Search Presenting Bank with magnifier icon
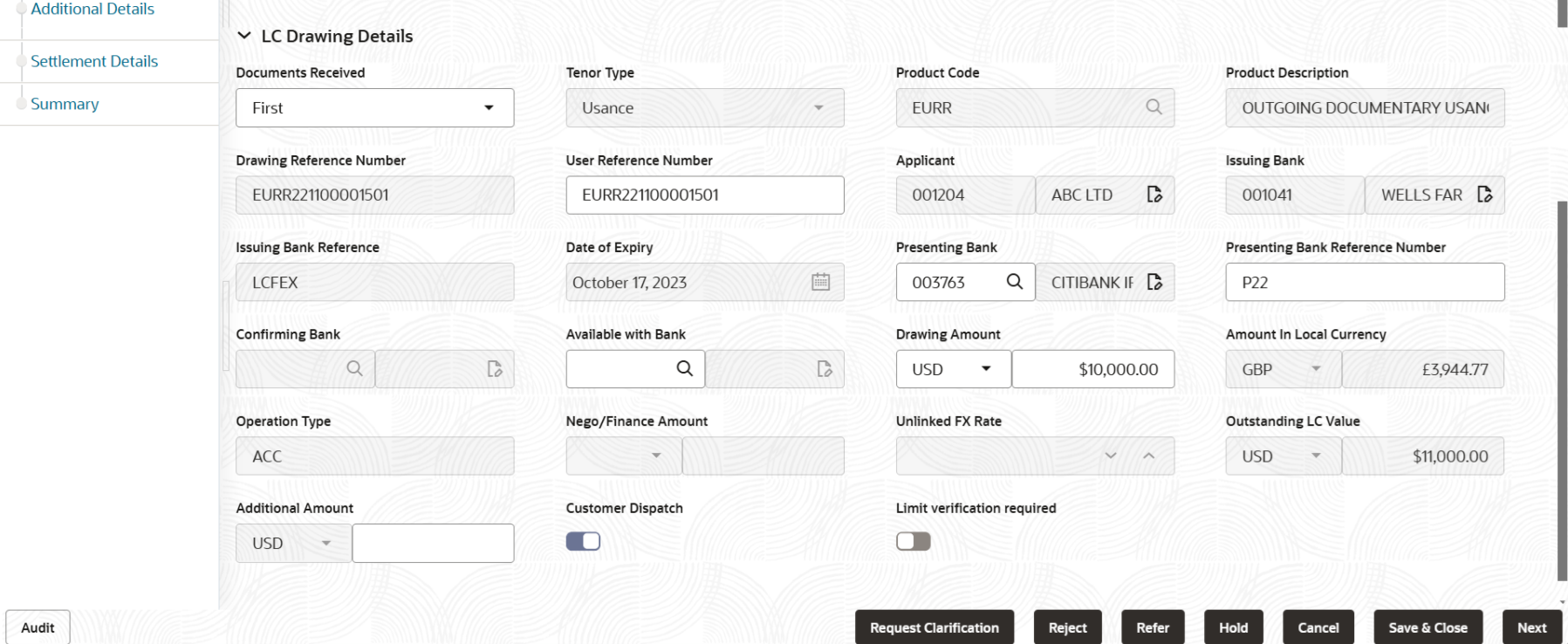 [1014, 282]
